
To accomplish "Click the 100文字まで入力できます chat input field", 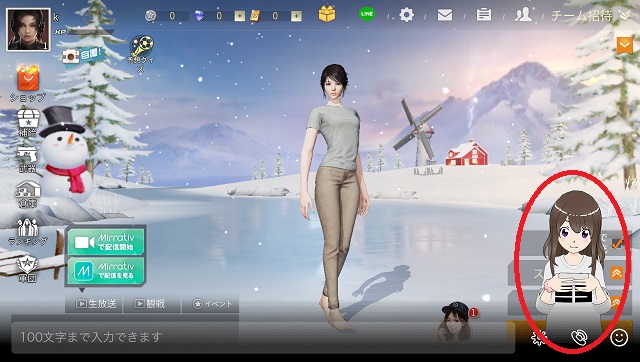I will (263, 337).
